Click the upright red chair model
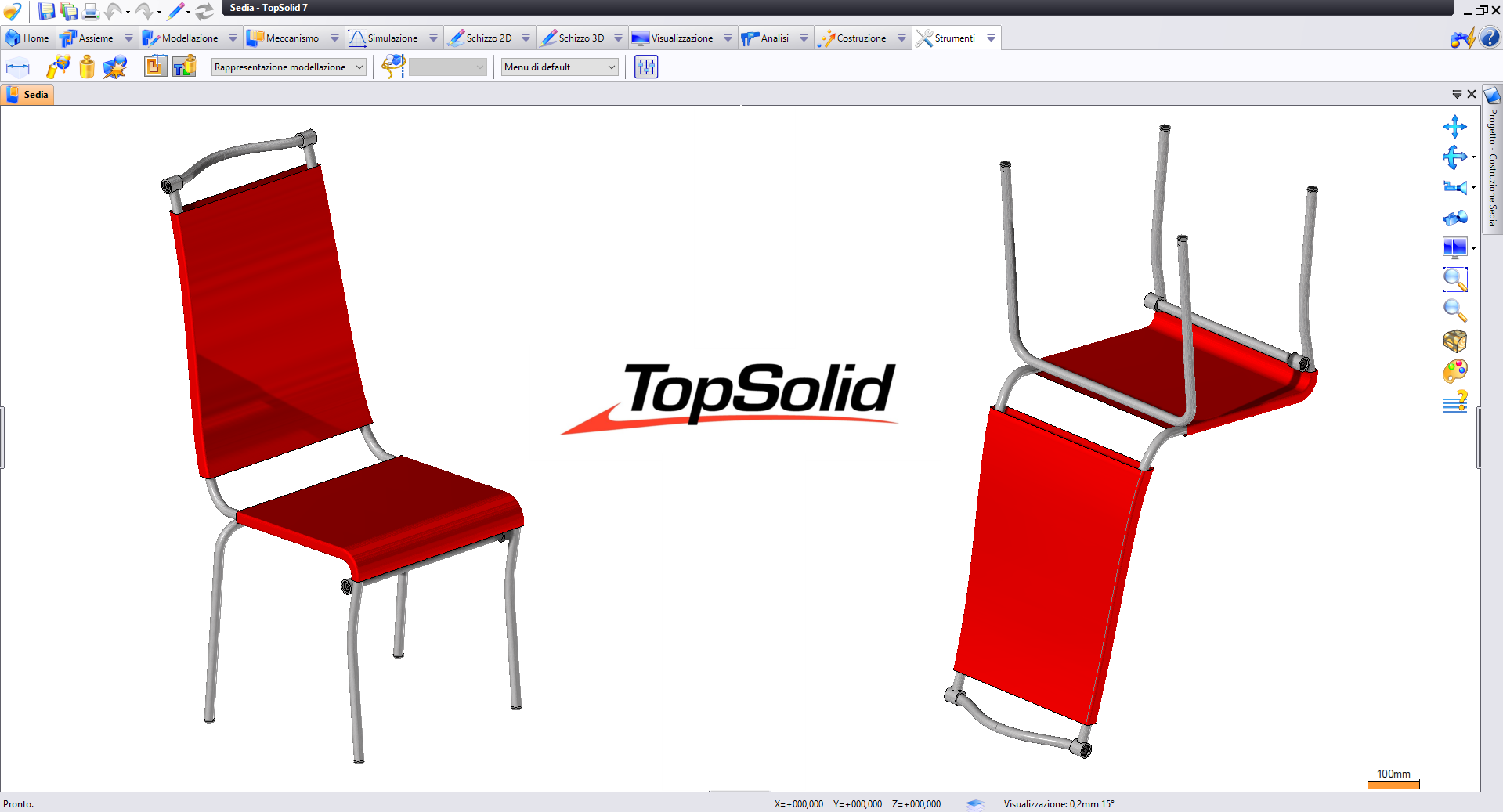The height and width of the screenshot is (812, 1503). pyautogui.click(x=342, y=447)
